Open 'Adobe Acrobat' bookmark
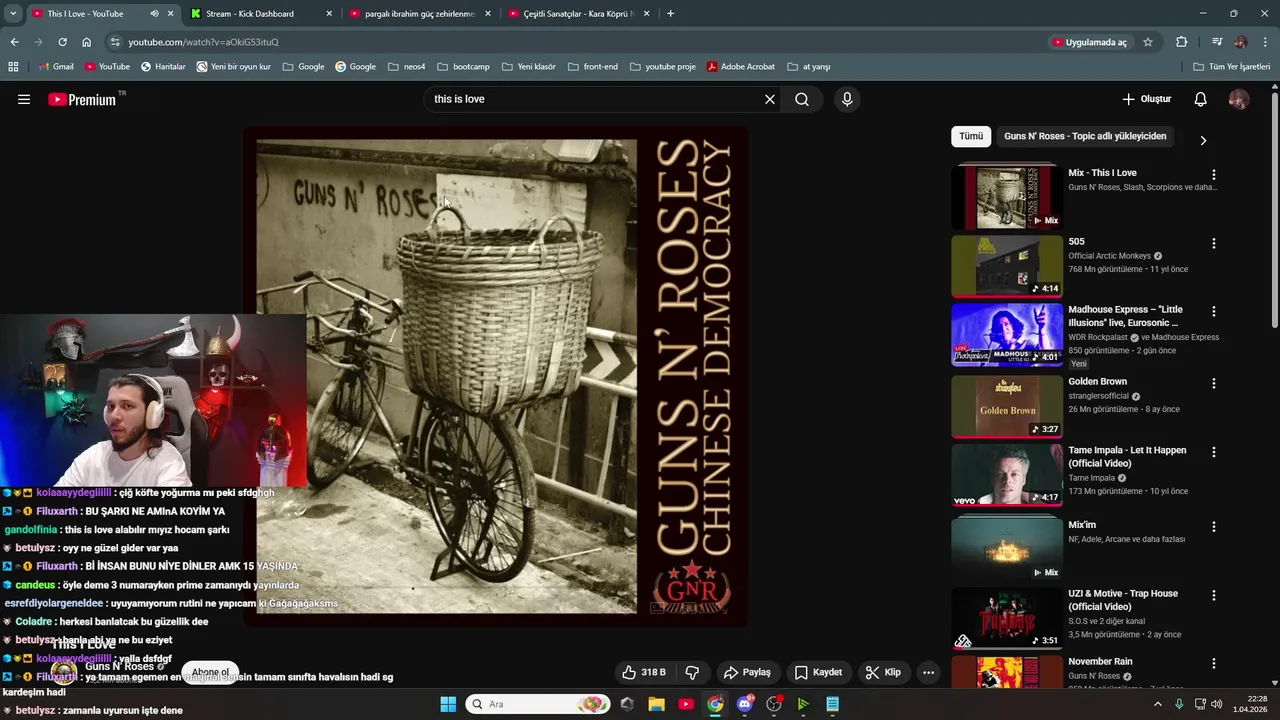 tap(741, 67)
